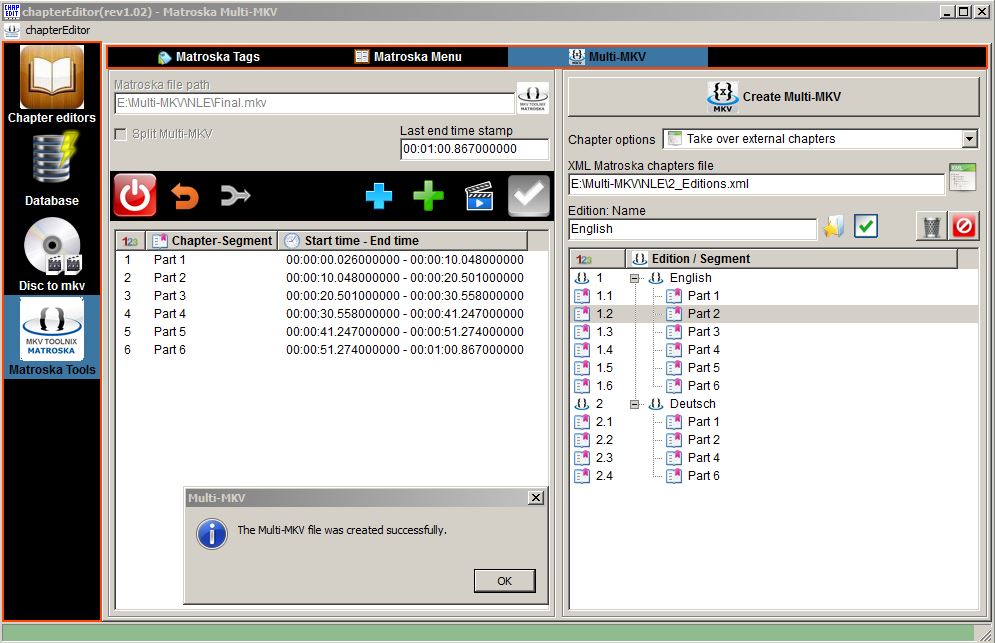This screenshot has height=643, width=995.
Task: Click time range 00:00:51.274000000 - 00:01:00.867000000
Action: [405, 350]
